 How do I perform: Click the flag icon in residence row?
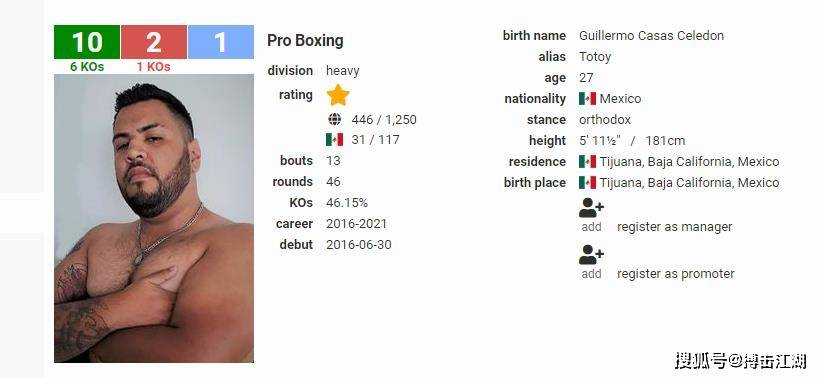[587, 162]
